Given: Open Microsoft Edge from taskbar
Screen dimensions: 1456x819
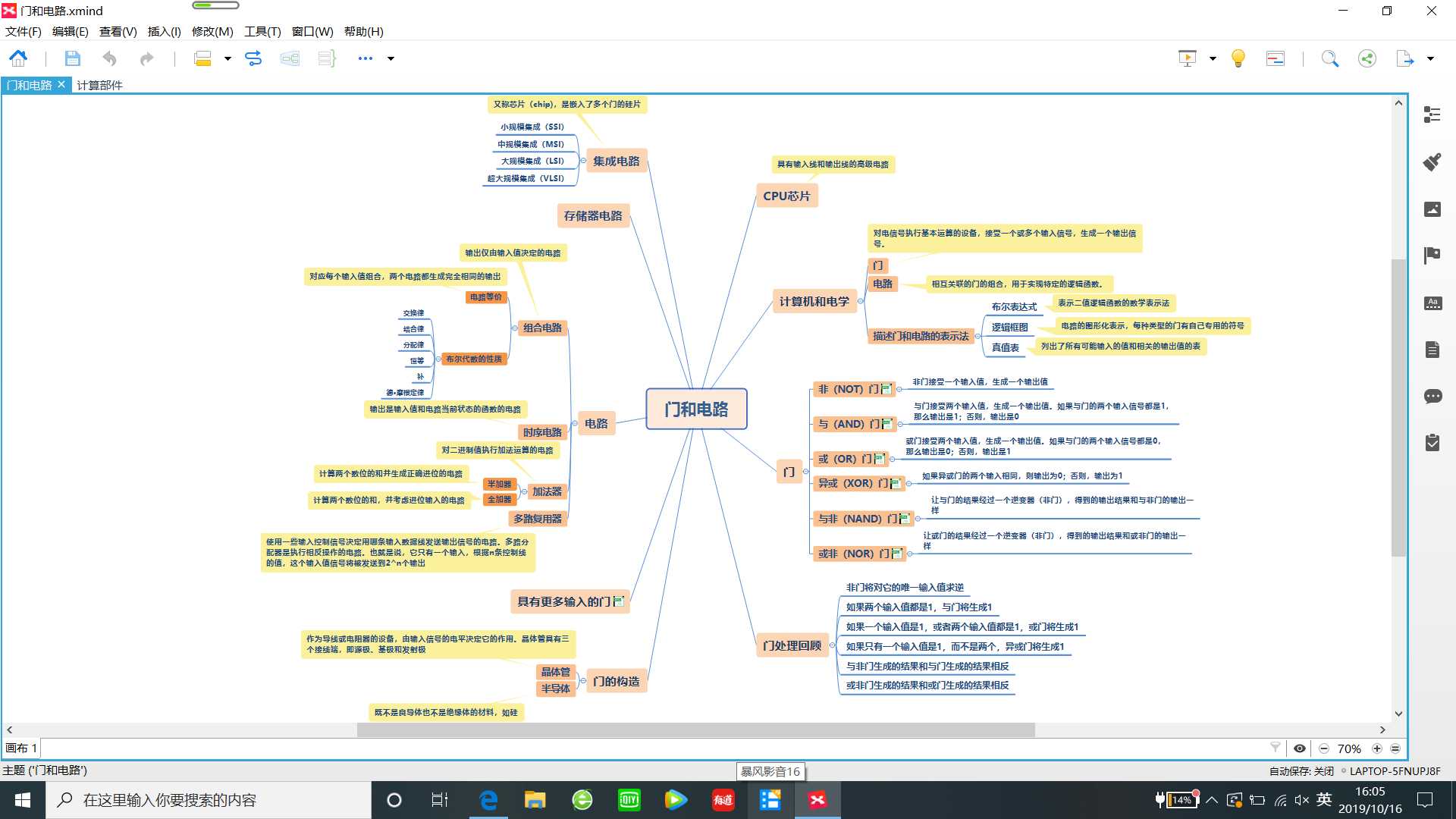Looking at the screenshot, I should 488,800.
